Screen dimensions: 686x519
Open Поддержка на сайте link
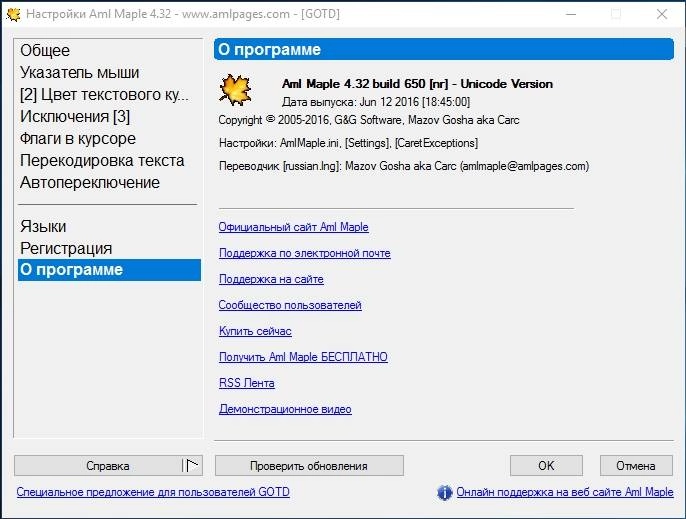pyautogui.click(x=271, y=279)
